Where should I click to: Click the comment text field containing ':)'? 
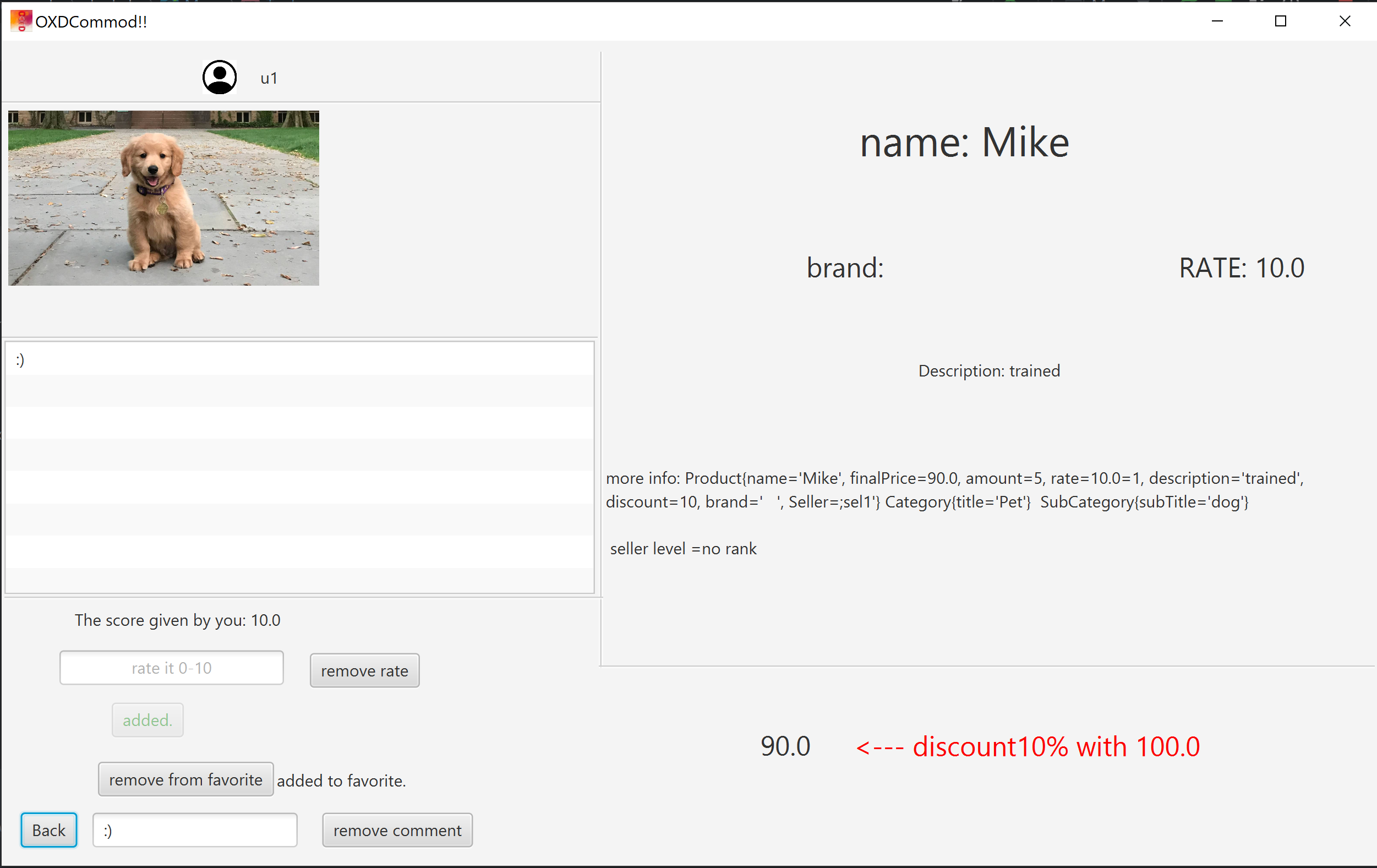point(194,829)
